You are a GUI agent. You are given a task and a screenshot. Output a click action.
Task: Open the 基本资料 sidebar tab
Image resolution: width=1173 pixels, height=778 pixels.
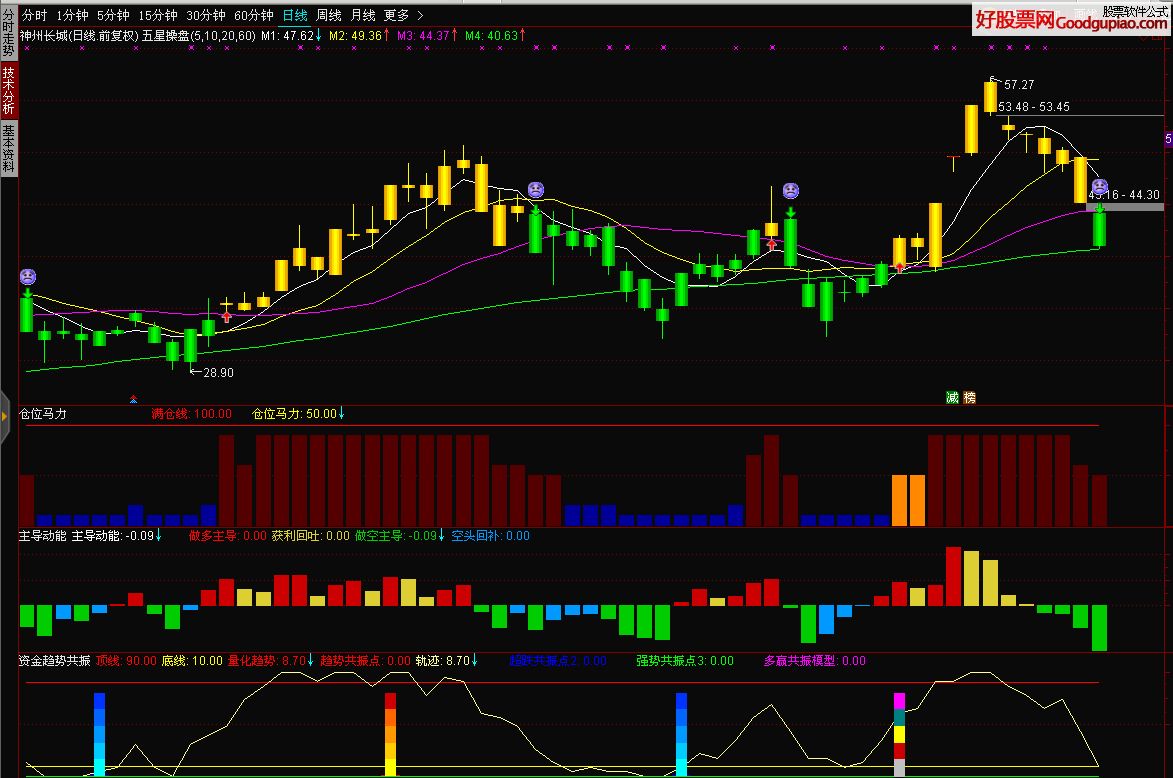[x=8, y=149]
